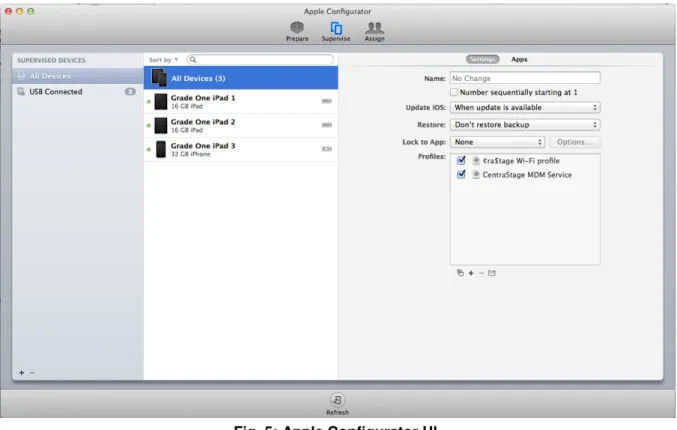This screenshot has height=430, width=677.
Task: Click the duplicate profile icon
Action: [460, 273]
